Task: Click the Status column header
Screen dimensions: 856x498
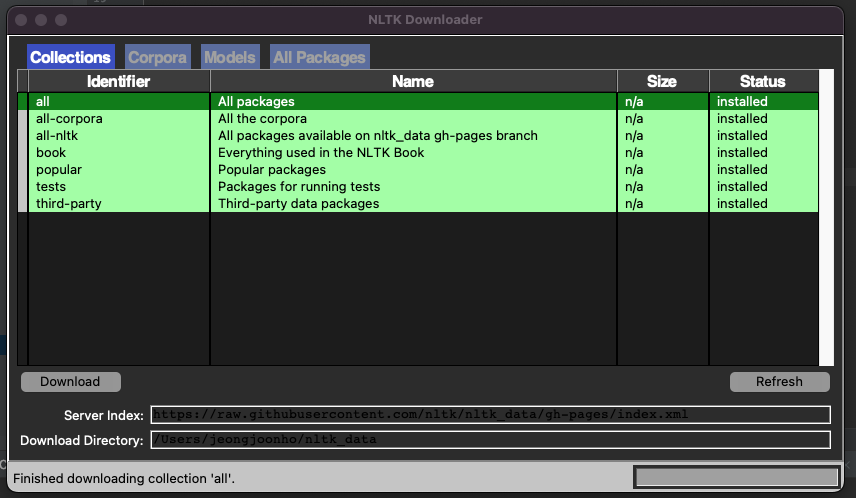Action: 763,81
